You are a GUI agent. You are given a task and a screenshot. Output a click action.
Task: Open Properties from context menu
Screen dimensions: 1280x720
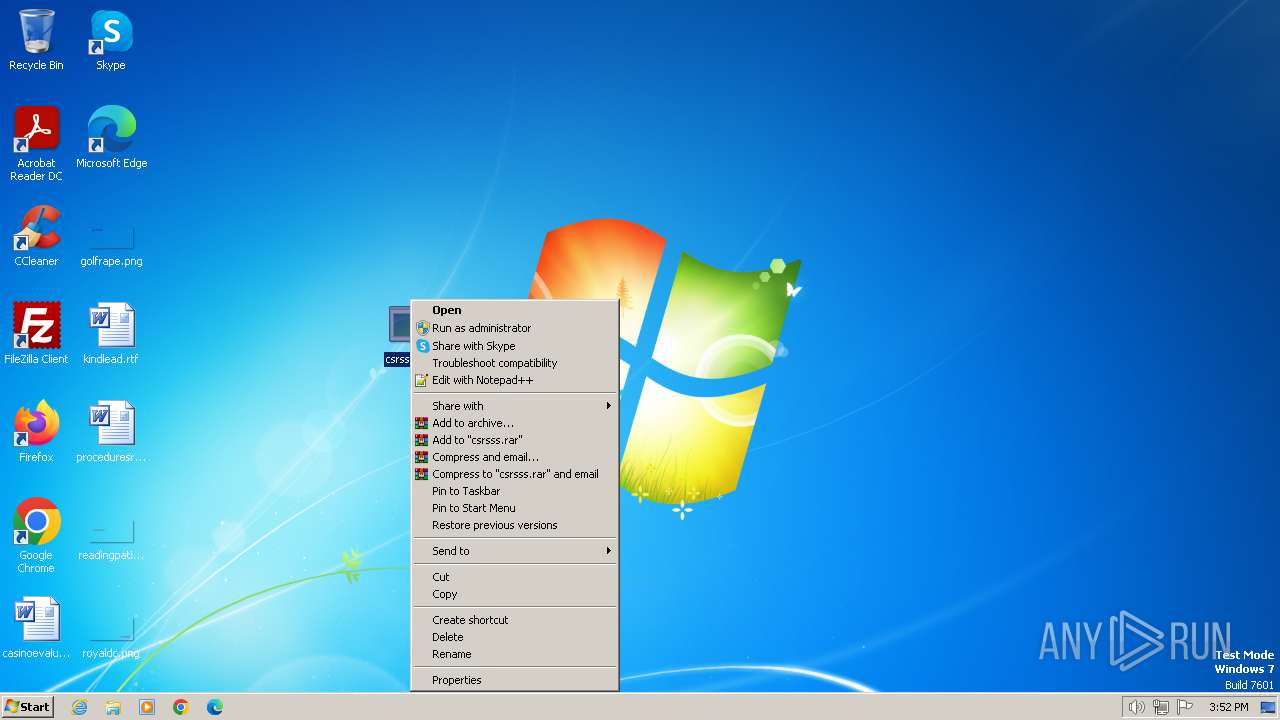coord(514,680)
